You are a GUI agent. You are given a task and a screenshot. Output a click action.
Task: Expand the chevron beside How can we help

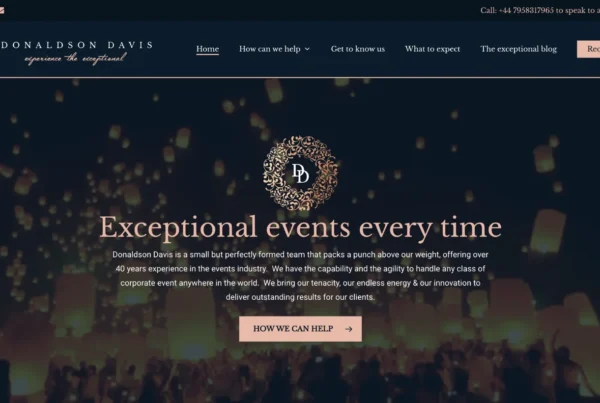pos(307,49)
